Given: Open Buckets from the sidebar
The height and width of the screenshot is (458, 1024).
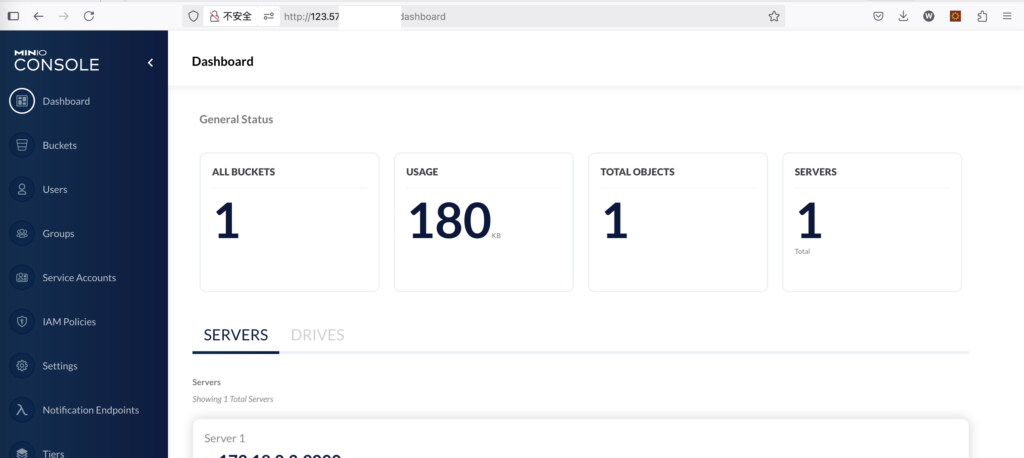Looking at the screenshot, I should pos(59,145).
